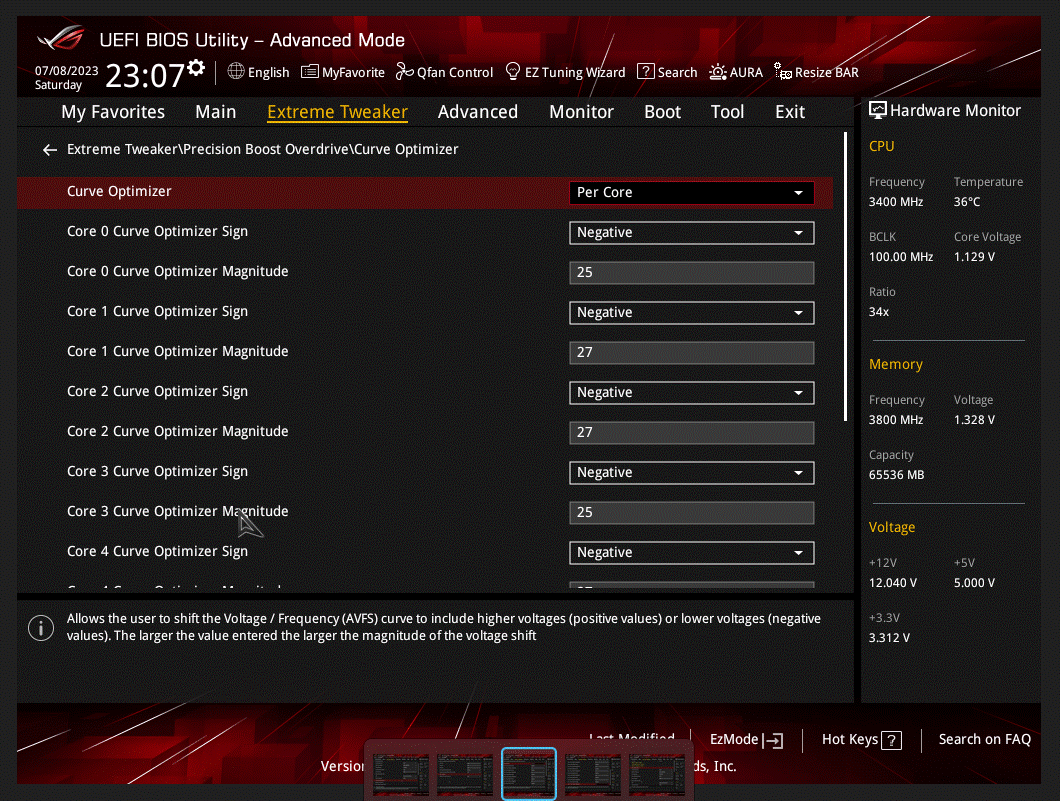Click the Last Modified label
The image size is (1060, 801).
[631, 737]
